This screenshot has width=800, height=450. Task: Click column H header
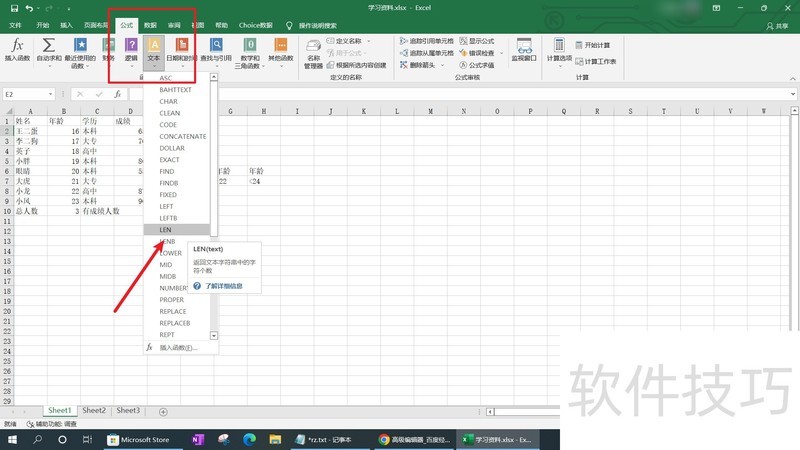pyautogui.click(x=264, y=111)
